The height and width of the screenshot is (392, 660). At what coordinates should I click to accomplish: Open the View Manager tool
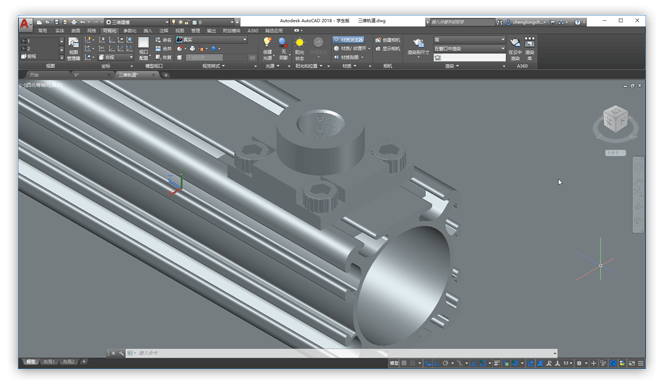point(73,48)
